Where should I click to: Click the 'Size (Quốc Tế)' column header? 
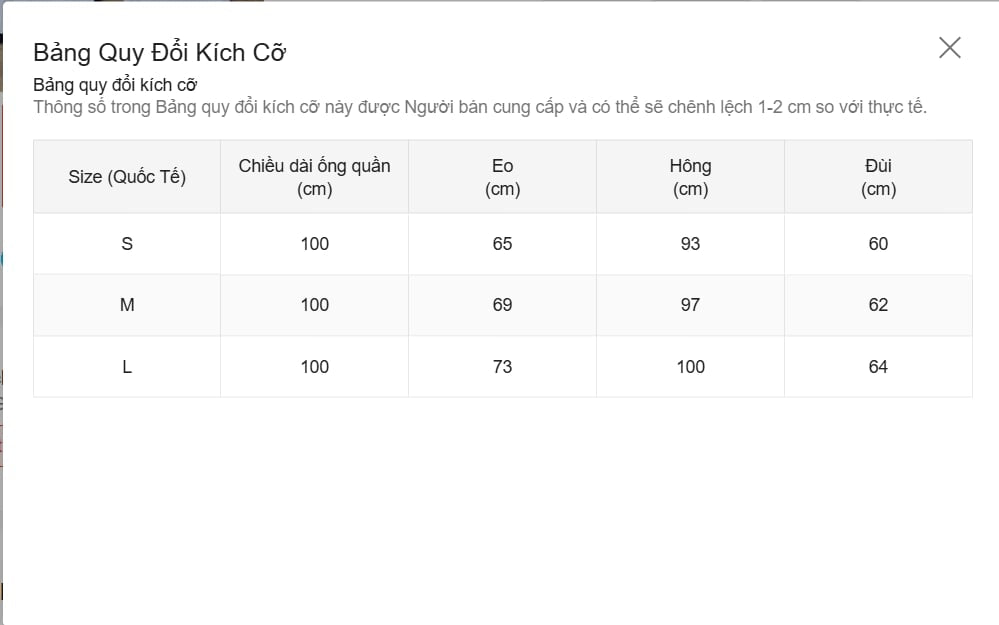tap(127, 177)
